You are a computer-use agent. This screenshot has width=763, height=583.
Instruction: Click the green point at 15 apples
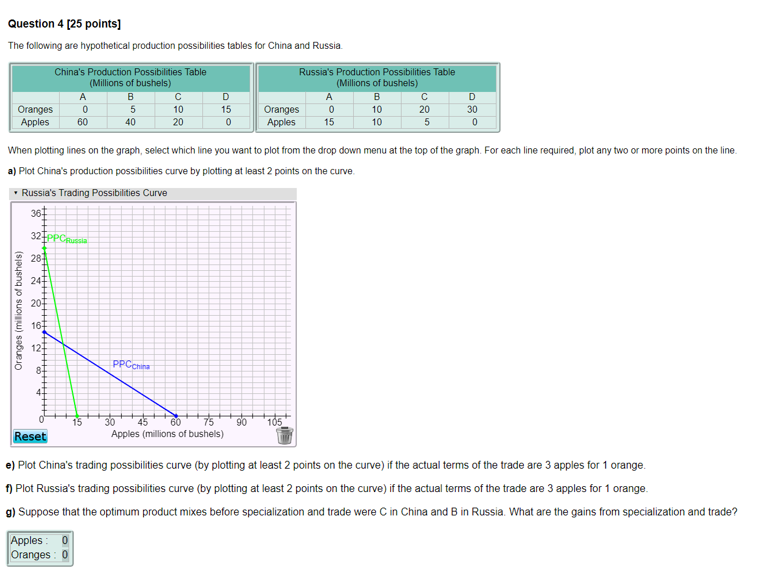click(77, 416)
